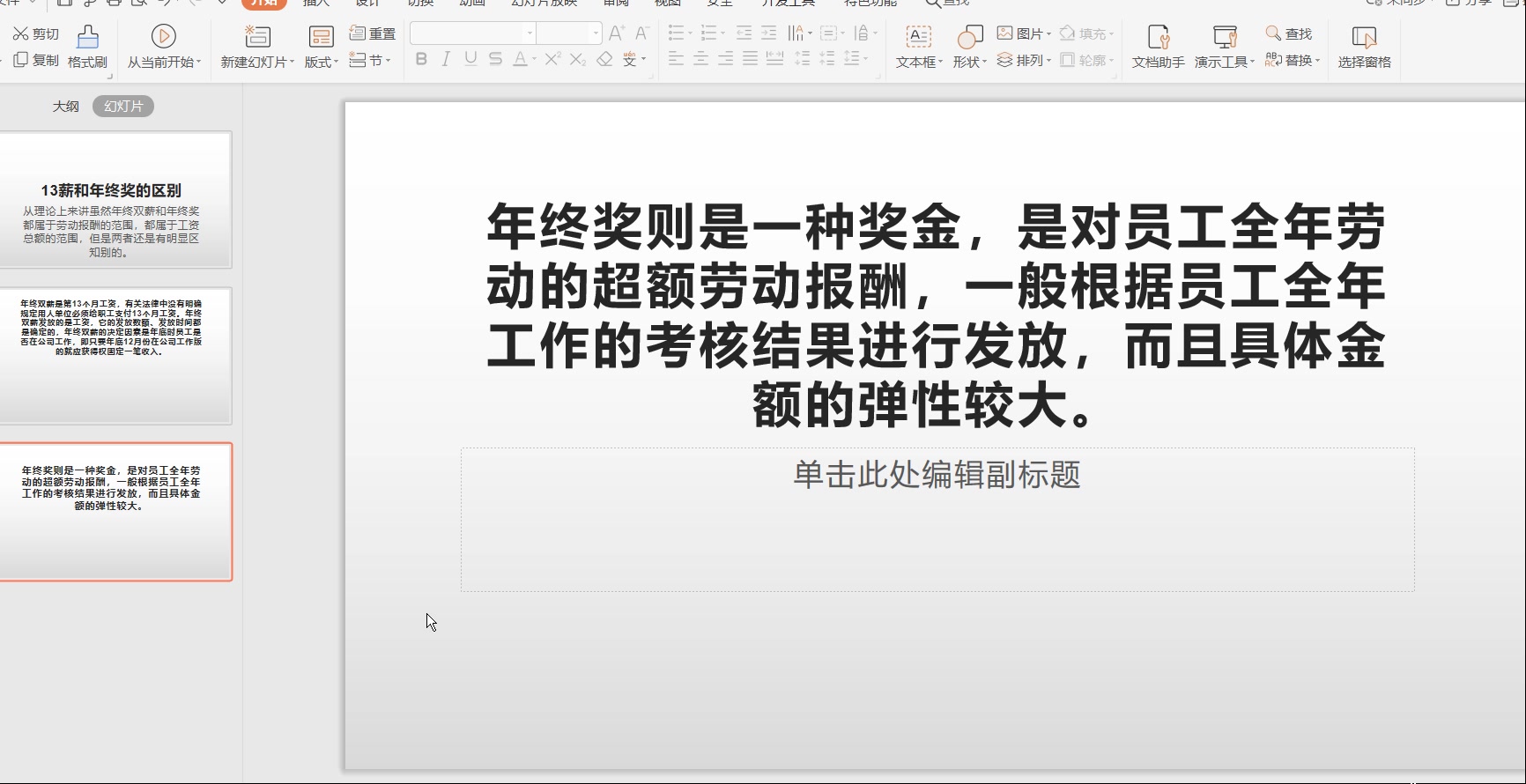Image resolution: width=1526 pixels, height=784 pixels.
Task: Click the distributed alignment icon
Action: click(774, 59)
